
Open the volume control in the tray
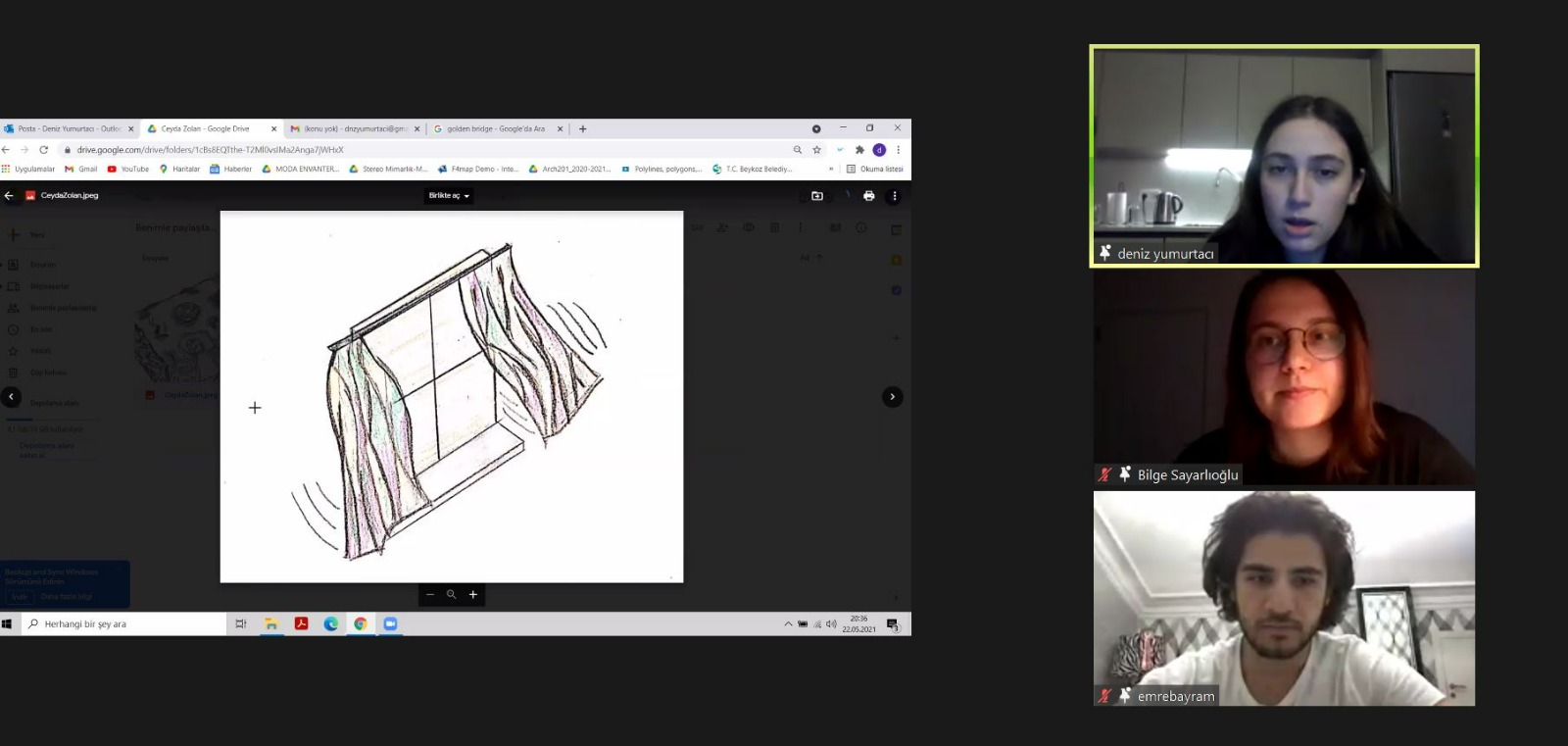pyautogui.click(x=831, y=623)
